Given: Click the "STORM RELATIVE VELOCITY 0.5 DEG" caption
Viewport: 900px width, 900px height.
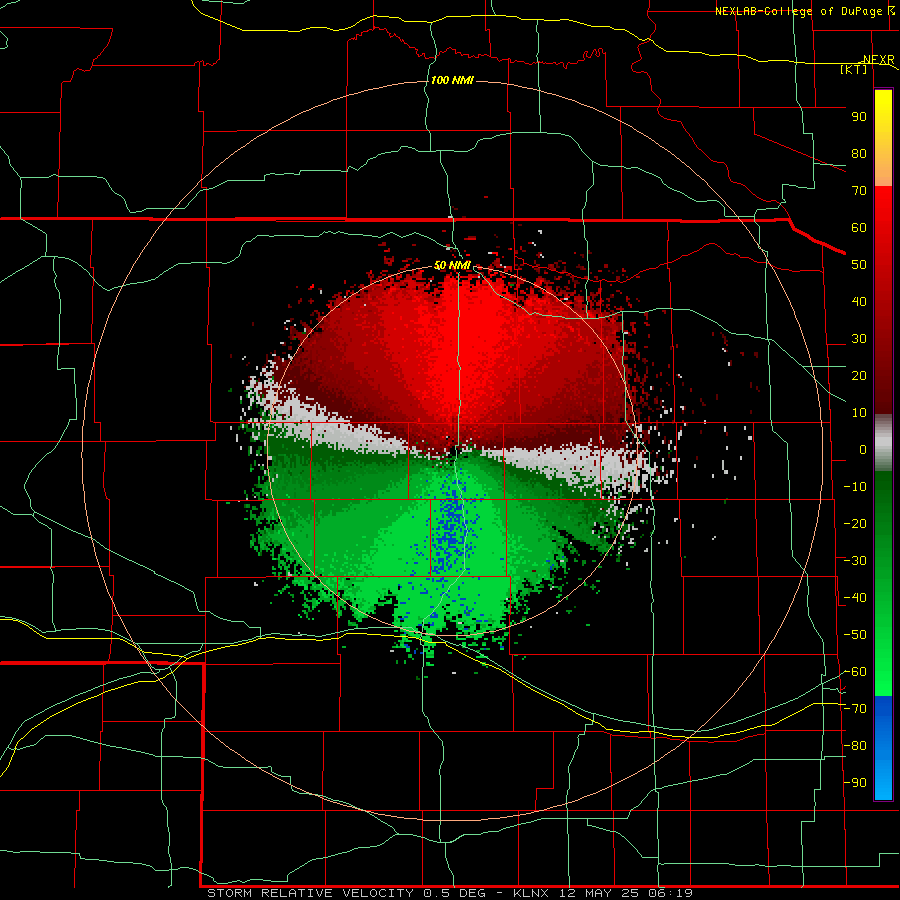Looking at the screenshot, I should (x=346, y=893).
